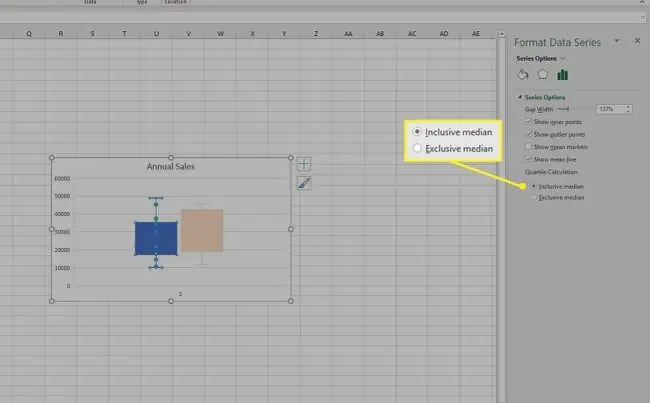Click the Chart Styles paintbrush button
This screenshot has height=403, width=650.
[304, 183]
